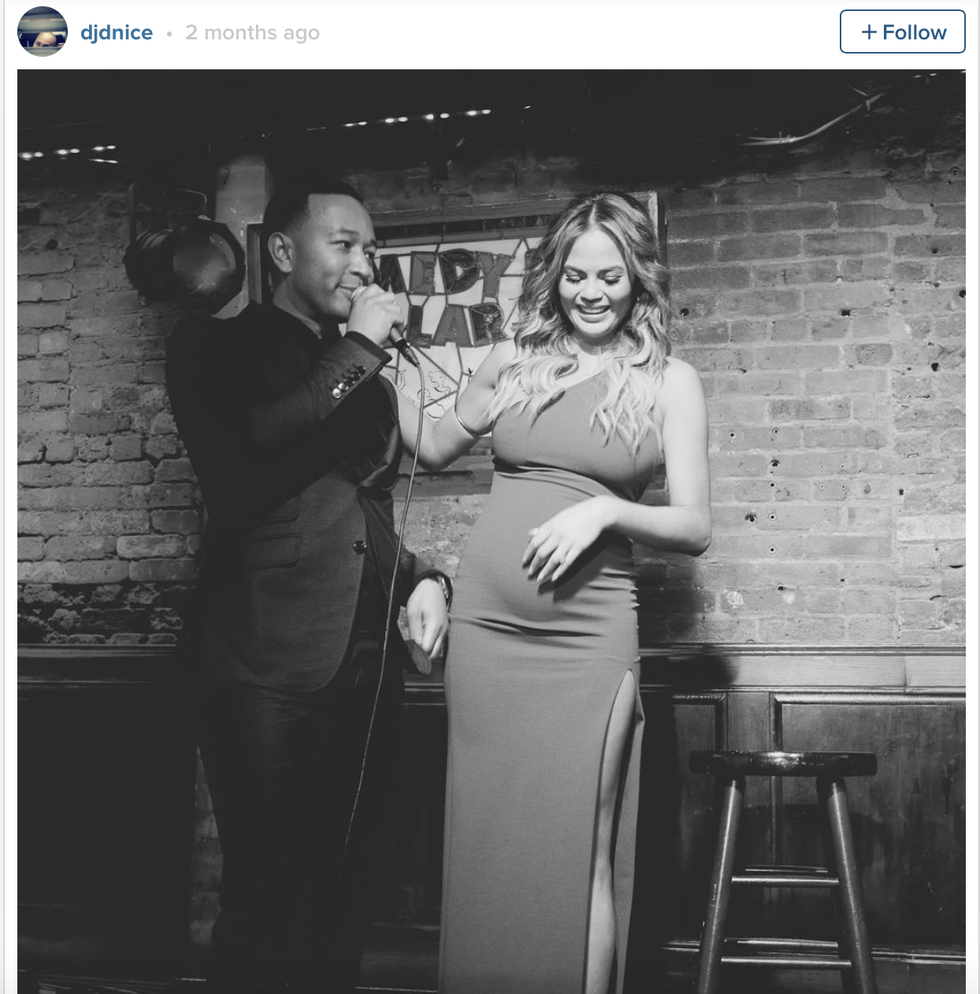Image resolution: width=980 pixels, height=994 pixels.
Task: Click the framed stained-glass sign in photo
Action: (450, 290)
